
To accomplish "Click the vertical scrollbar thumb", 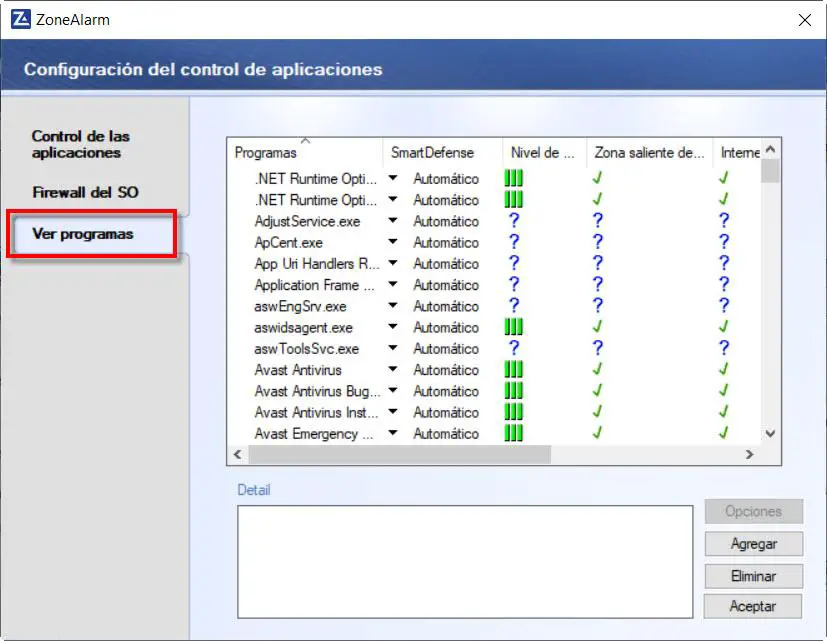I will (770, 171).
